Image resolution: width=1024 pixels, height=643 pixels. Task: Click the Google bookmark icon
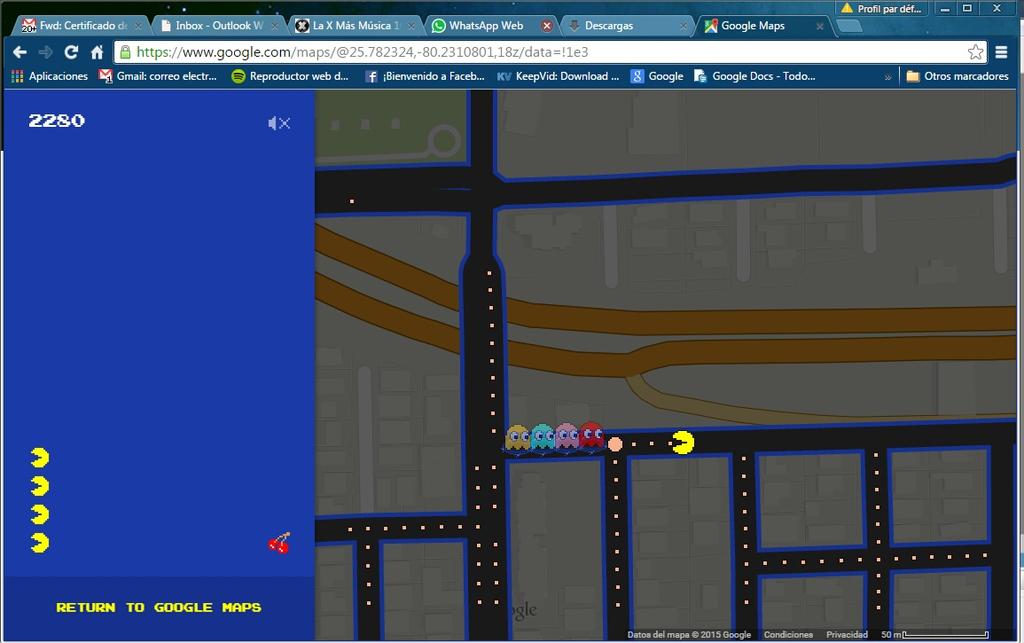pos(637,75)
